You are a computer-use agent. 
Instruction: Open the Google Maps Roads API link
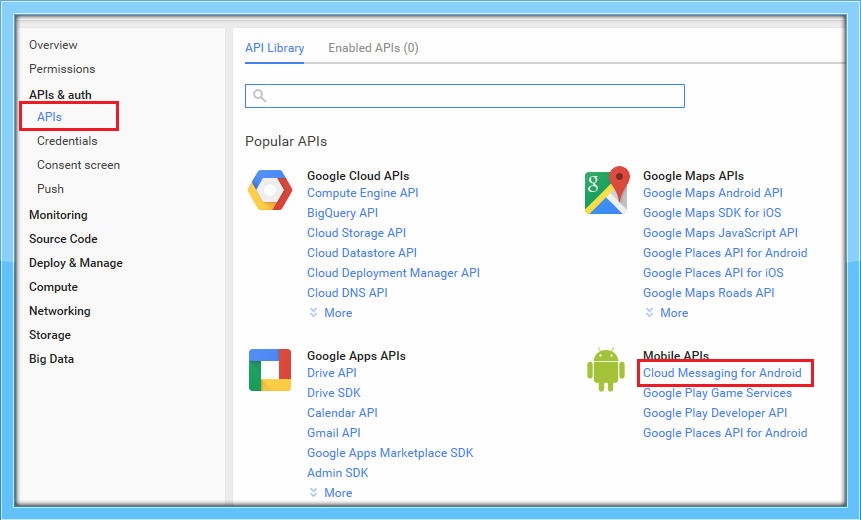coord(709,293)
